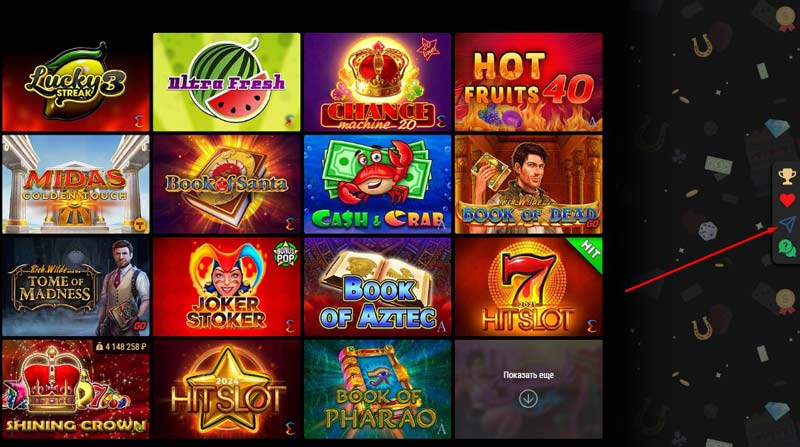This screenshot has height=447, width=800.
Task: Select the Hot Fruits 40 game
Action: [x=529, y=82]
